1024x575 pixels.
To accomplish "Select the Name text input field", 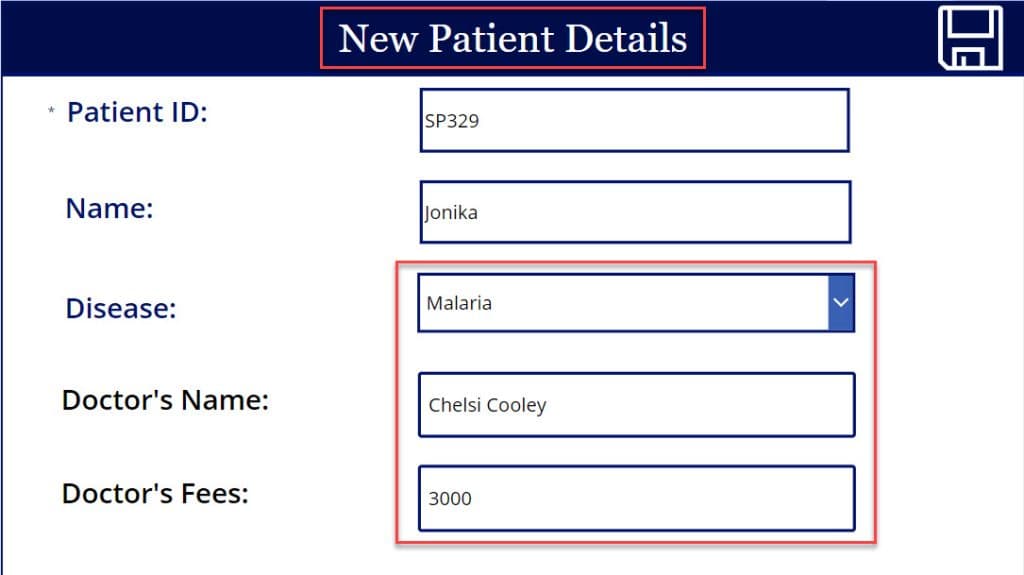I will [x=635, y=212].
